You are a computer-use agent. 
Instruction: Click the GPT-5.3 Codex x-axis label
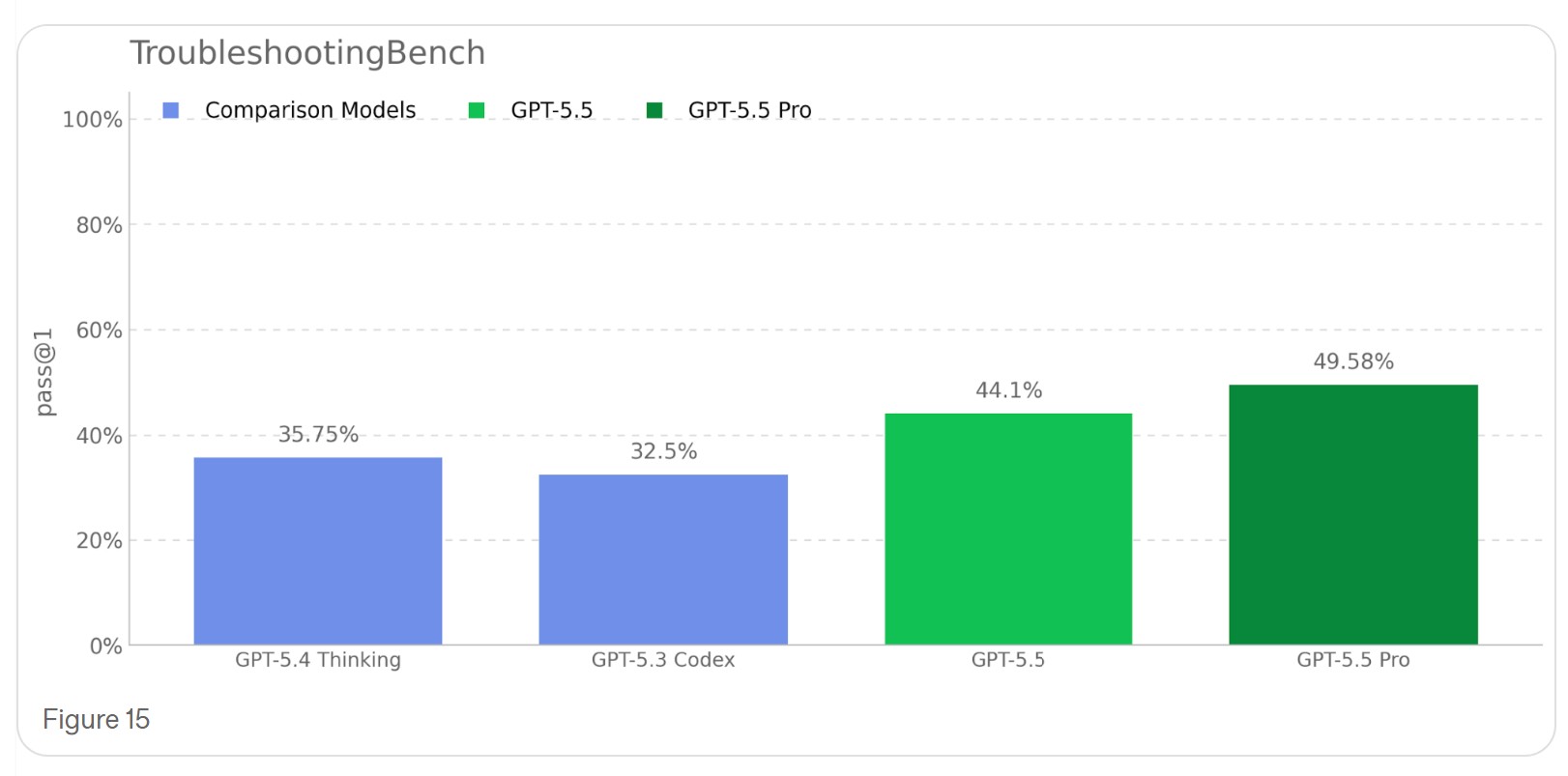click(x=663, y=660)
